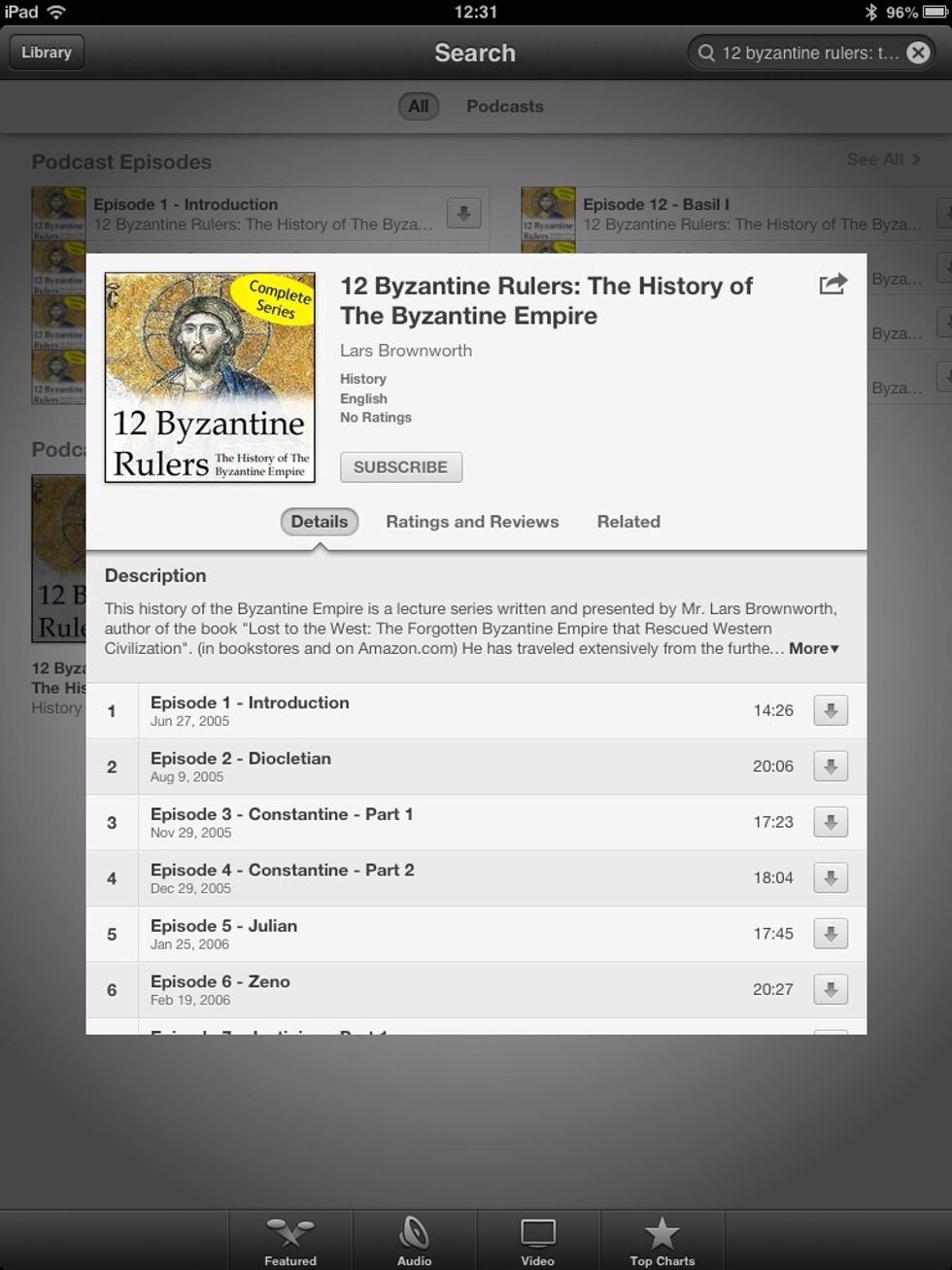Screen dimensions: 952x1270
Task: Tap See All for Podcast Episodes
Action: pos(883,159)
